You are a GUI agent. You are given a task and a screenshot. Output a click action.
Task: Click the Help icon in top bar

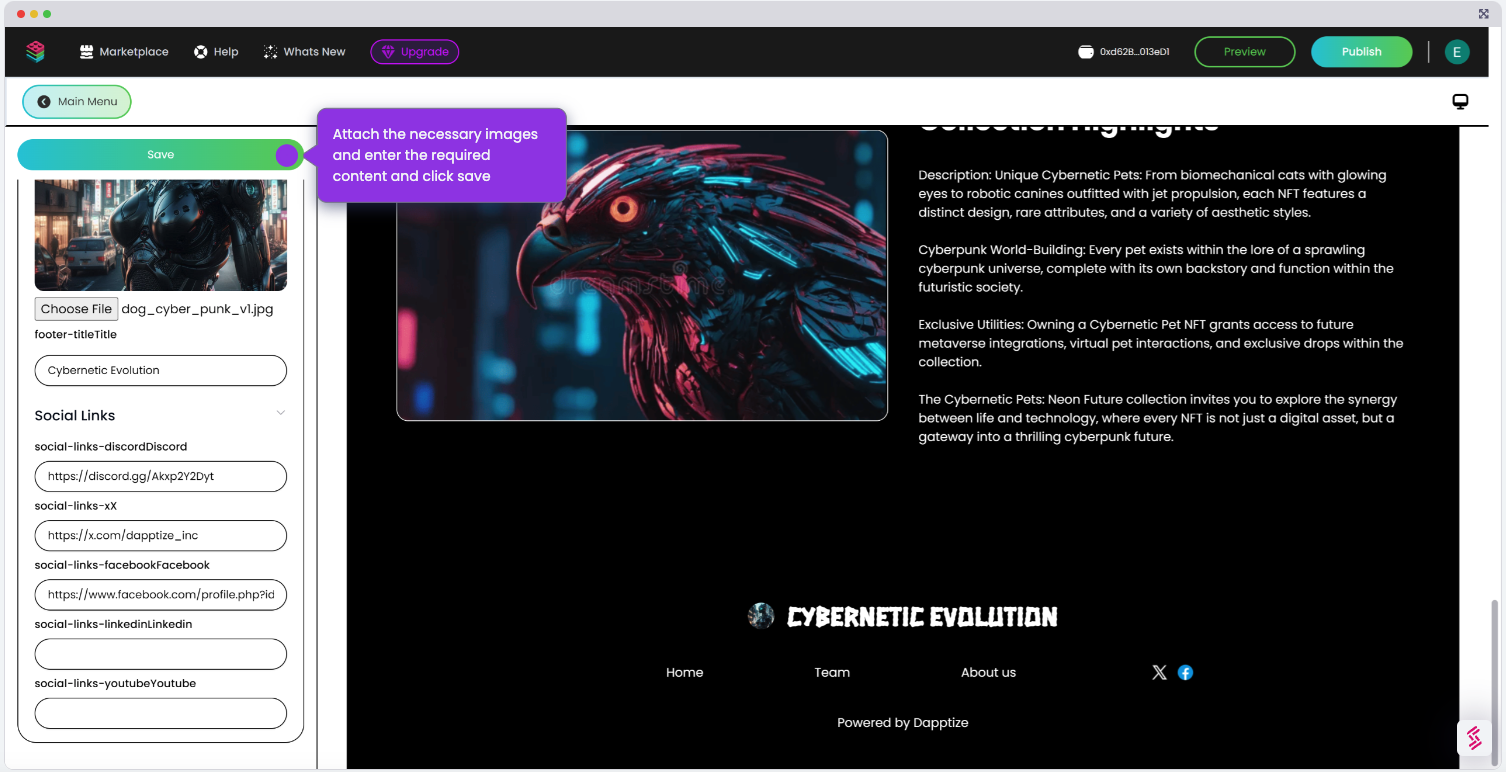click(200, 51)
